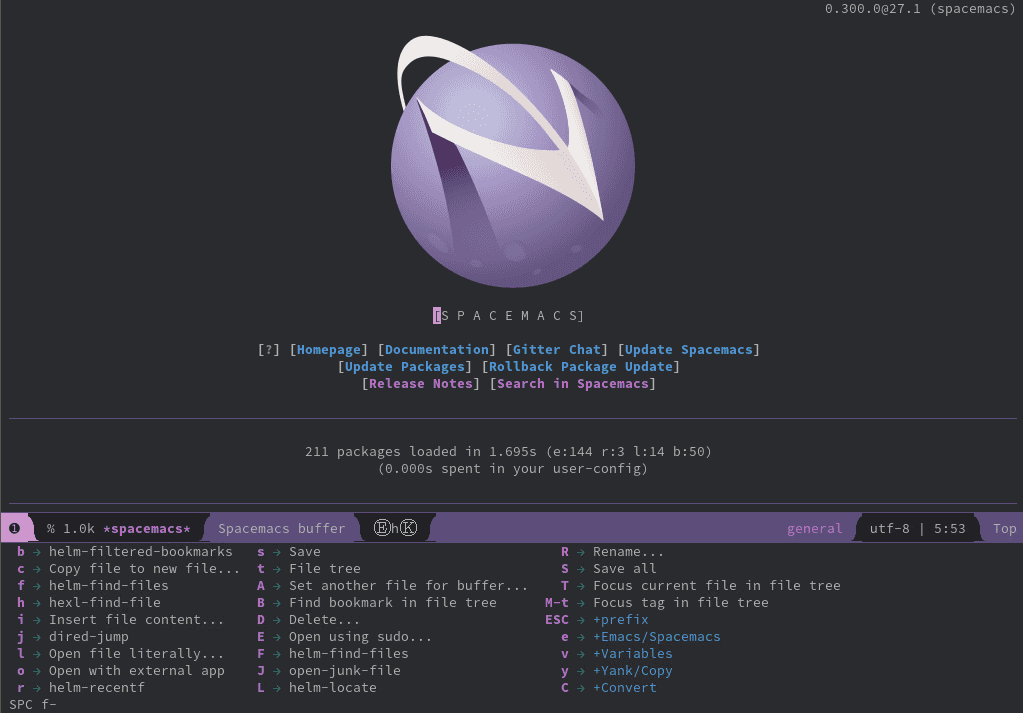Click the Update Spacemacs button
This screenshot has height=713, width=1023.
click(x=688, y=350)
